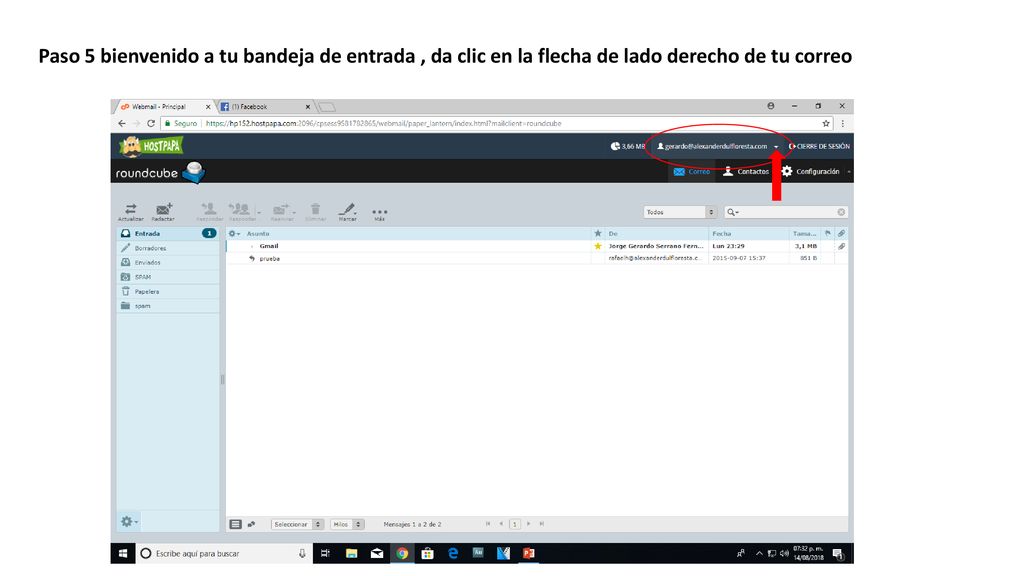Click the 3,66 MB disk usage indicator
The height and width of the screenshot is (576, 1024).
tap(628, 146)
